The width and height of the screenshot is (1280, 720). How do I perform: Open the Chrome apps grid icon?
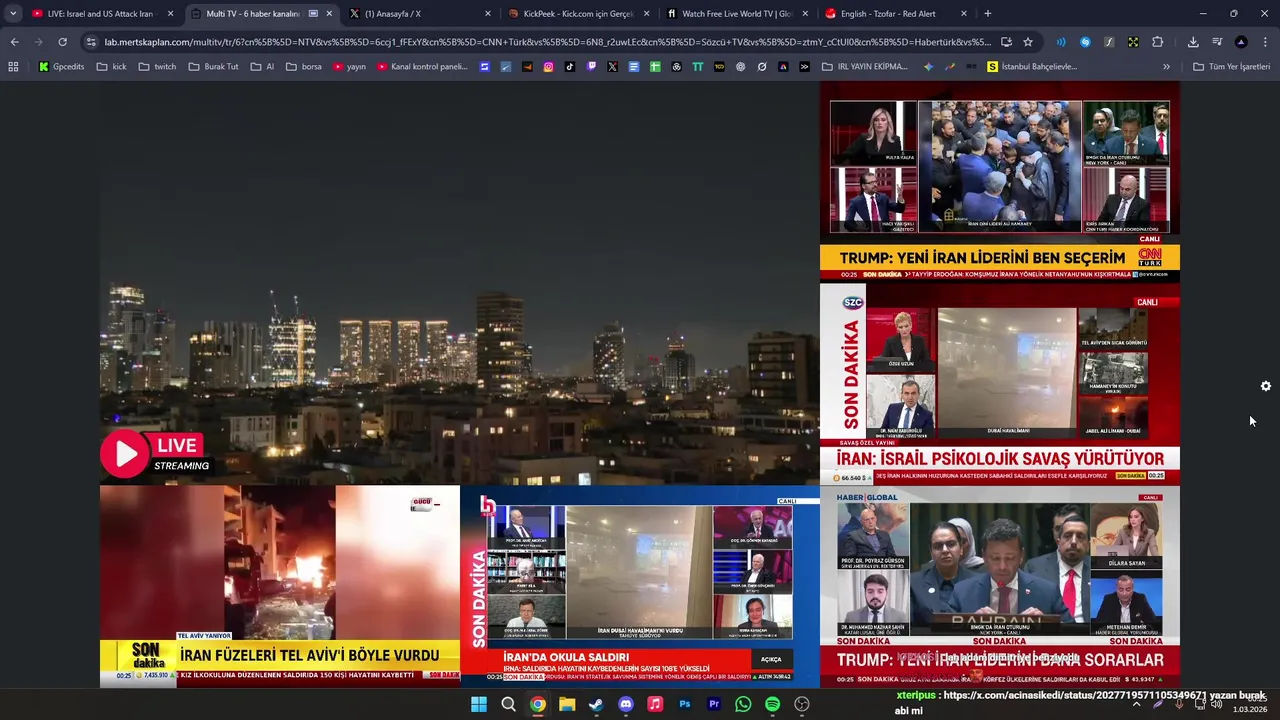(x=13, y=67)
